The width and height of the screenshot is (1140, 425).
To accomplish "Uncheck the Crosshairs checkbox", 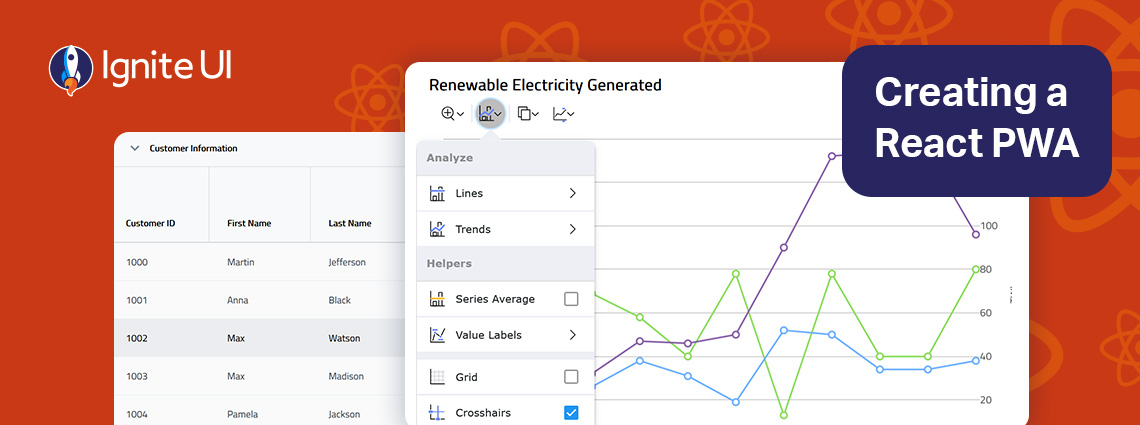I will pos(571,413).
